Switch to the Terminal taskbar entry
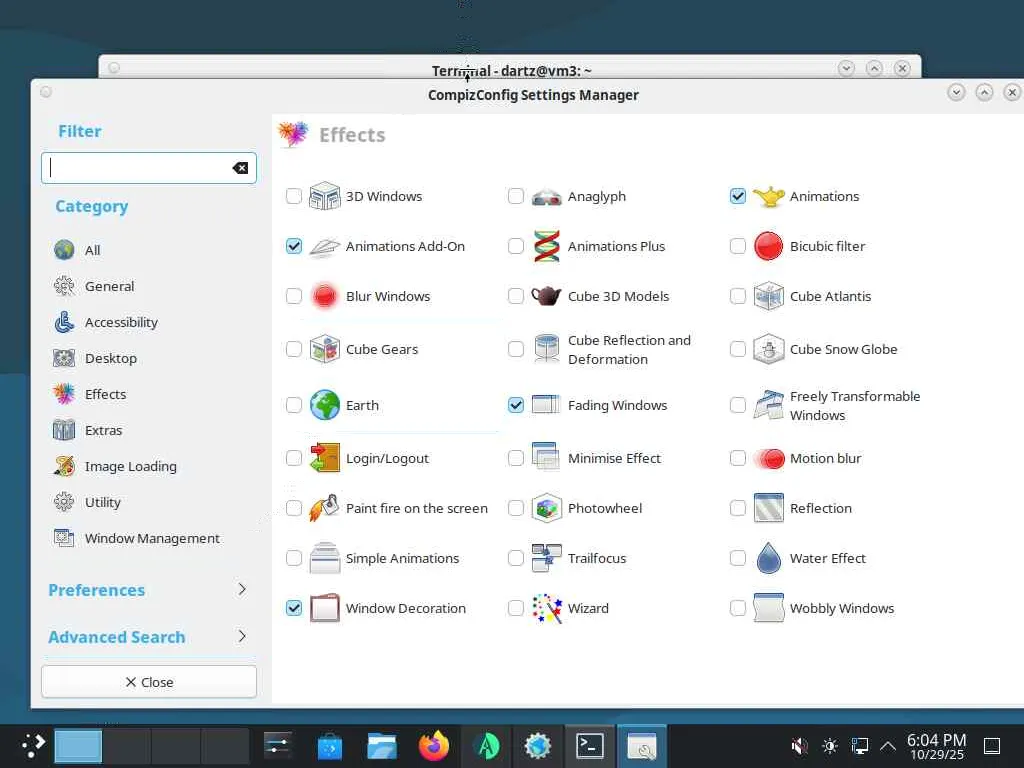The image size is (1024, 768). [x=590, y=746]
